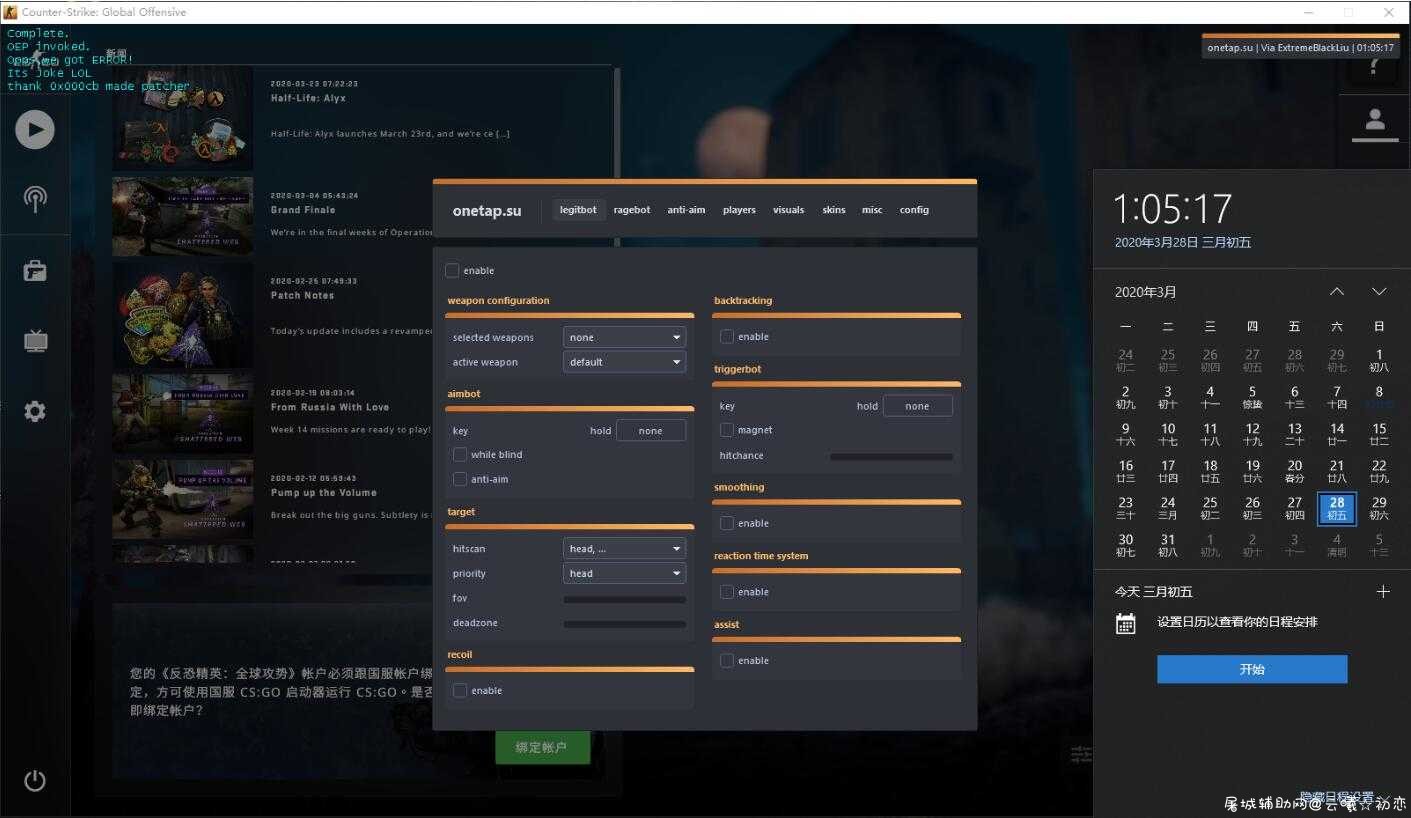Click the Play CS:GO sidebar icon
1411x818 pixels.
[x=35, y=129]
